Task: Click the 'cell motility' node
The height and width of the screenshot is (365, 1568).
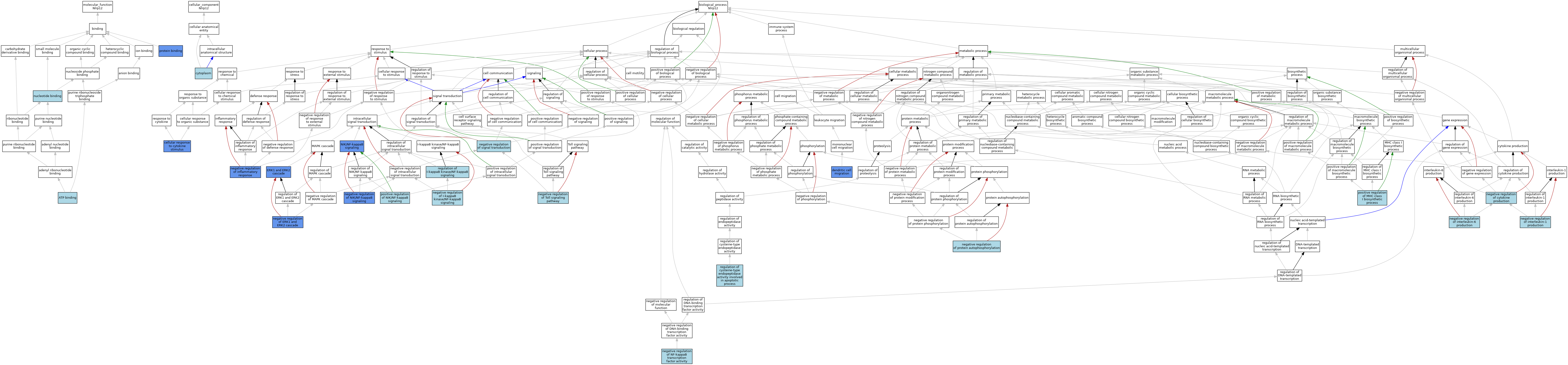Action: point(635,73)
